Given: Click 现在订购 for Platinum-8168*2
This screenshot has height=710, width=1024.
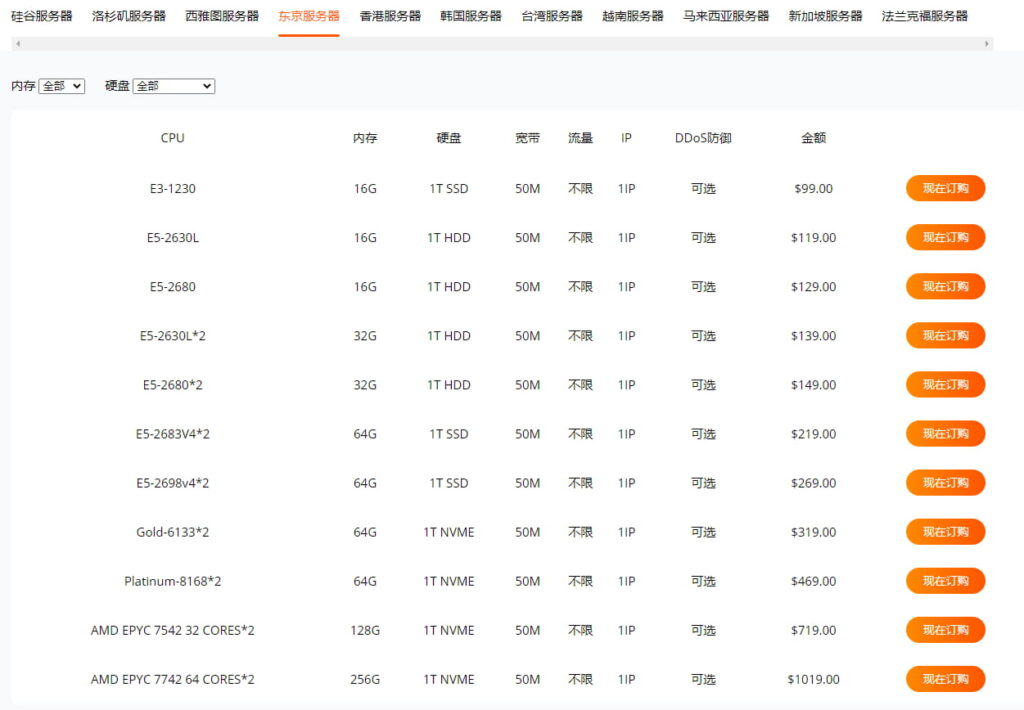Looking at the screenshot, I should [x=945, y=580].
